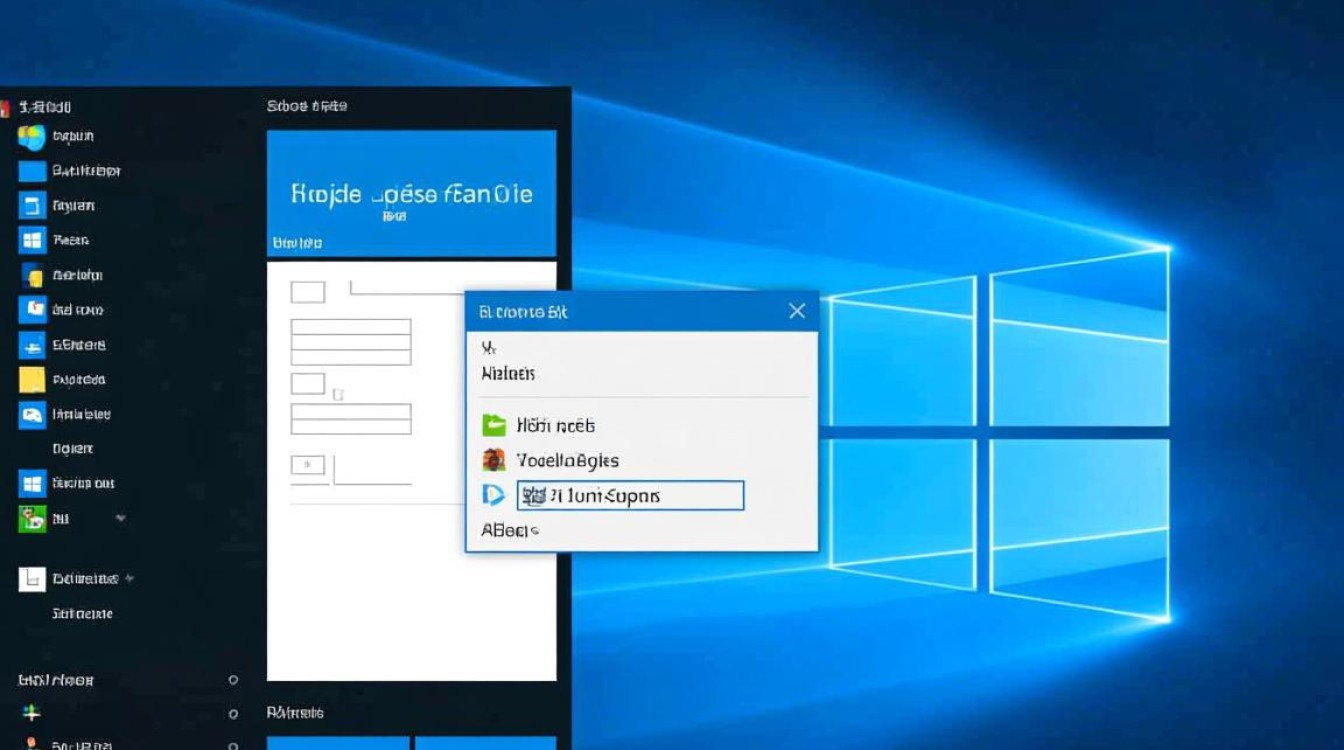Select the radio circle beside the green plus row
The width and height of the screenshot is (1344, 750).
[233, 714]
